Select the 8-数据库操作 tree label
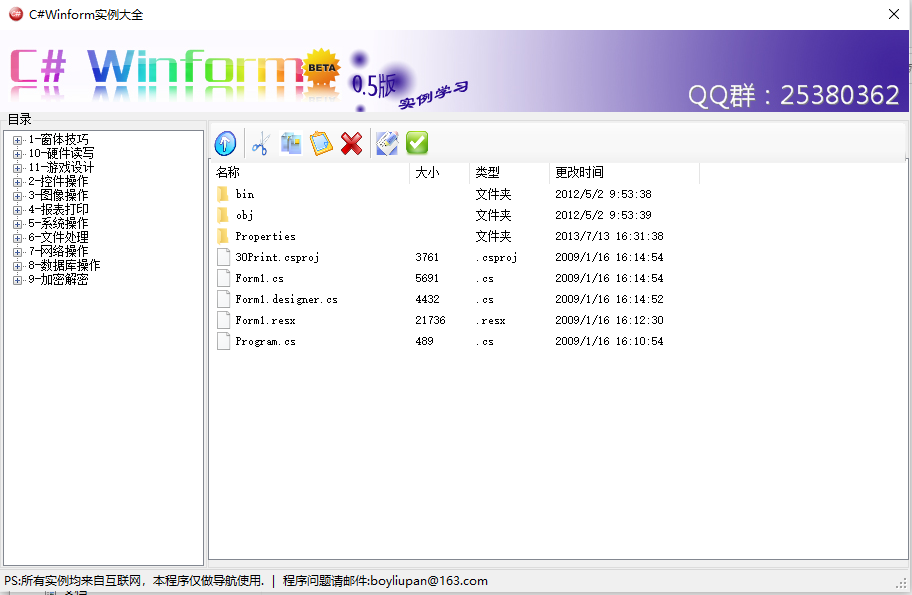This screenshot has height=595, width=912. click(x=64, y=265)
